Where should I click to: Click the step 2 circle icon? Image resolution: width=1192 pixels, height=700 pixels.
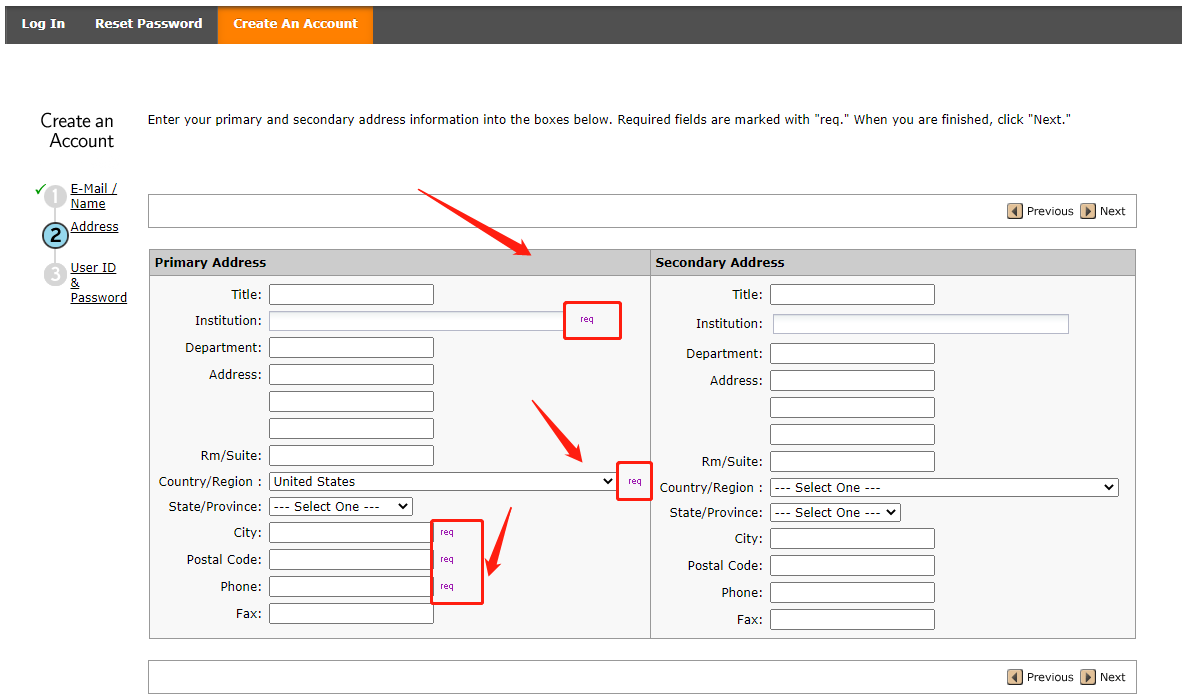(x=55, y=236)
